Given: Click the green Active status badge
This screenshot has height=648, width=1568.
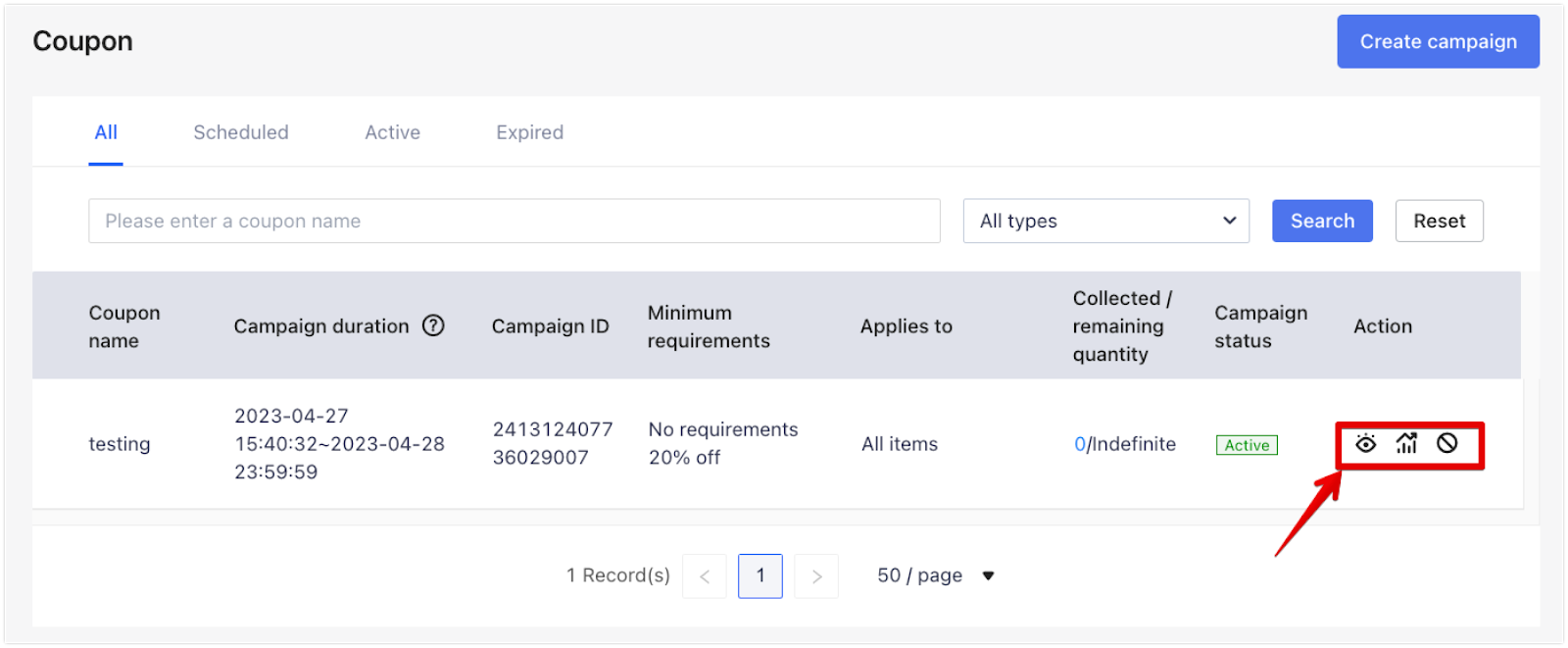Looking at the screenshot, I should (x=1246, y=445).
